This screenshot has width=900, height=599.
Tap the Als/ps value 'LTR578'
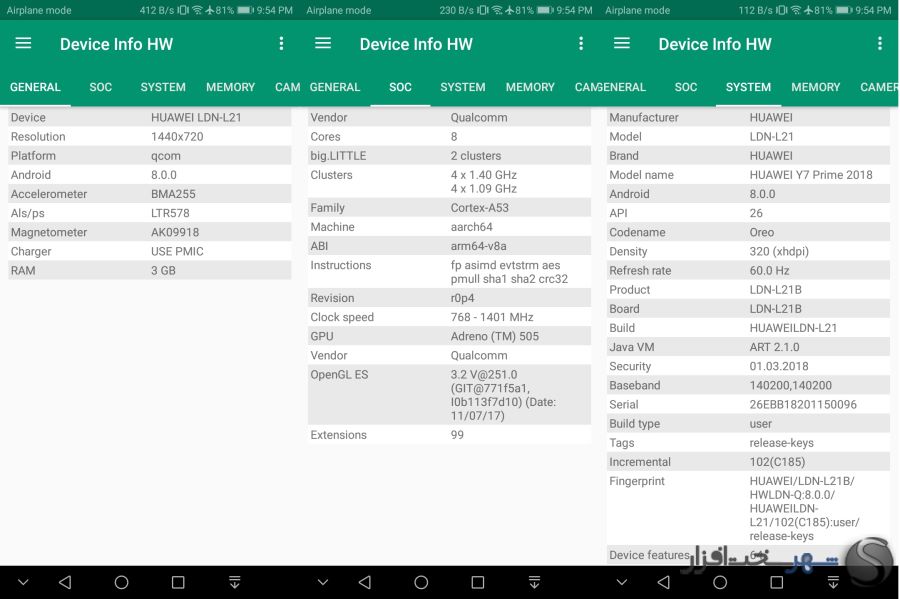pyautogui.click(x=170, y=213)
